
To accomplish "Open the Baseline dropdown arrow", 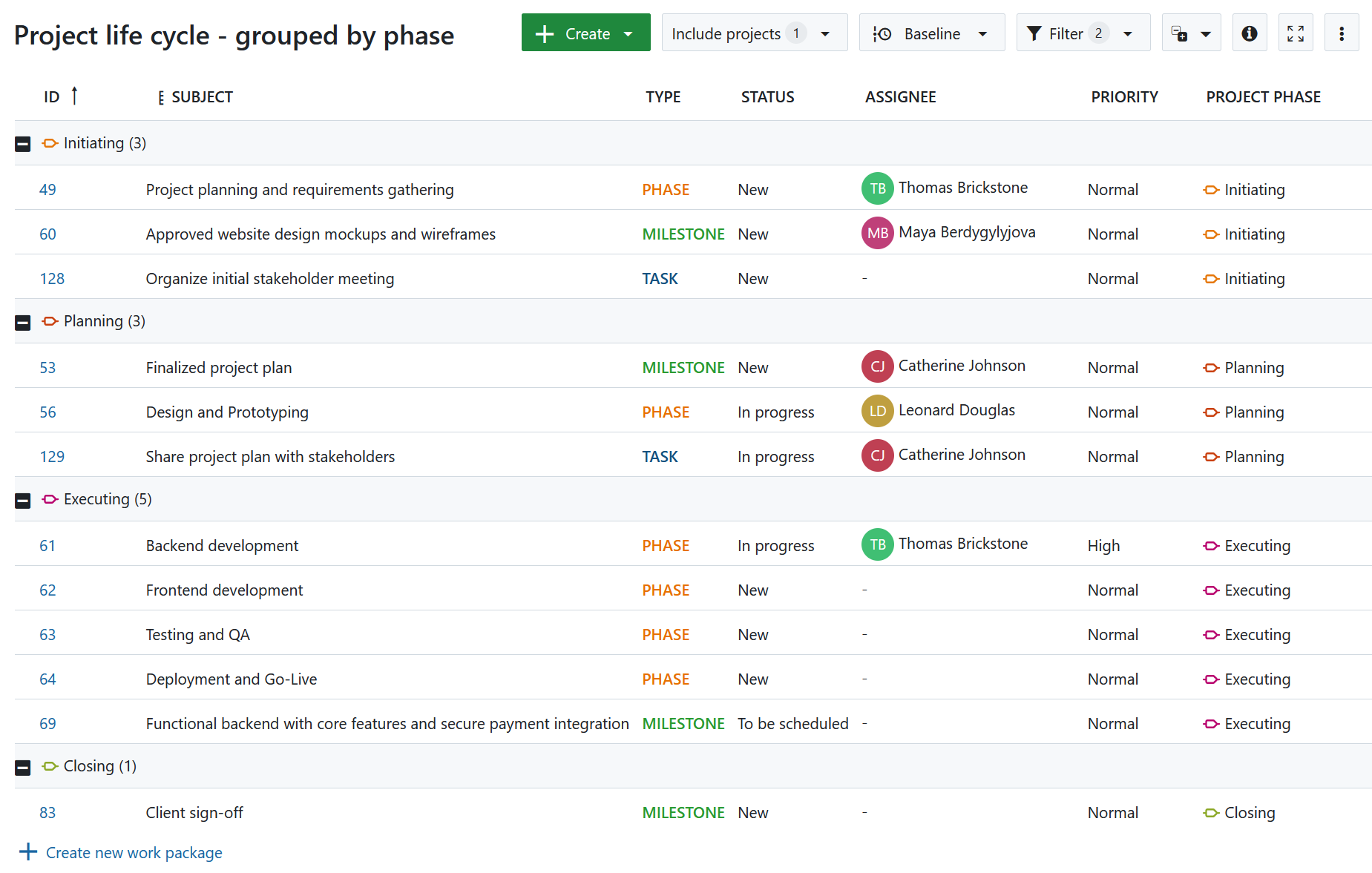I will (x=985, y=33).
